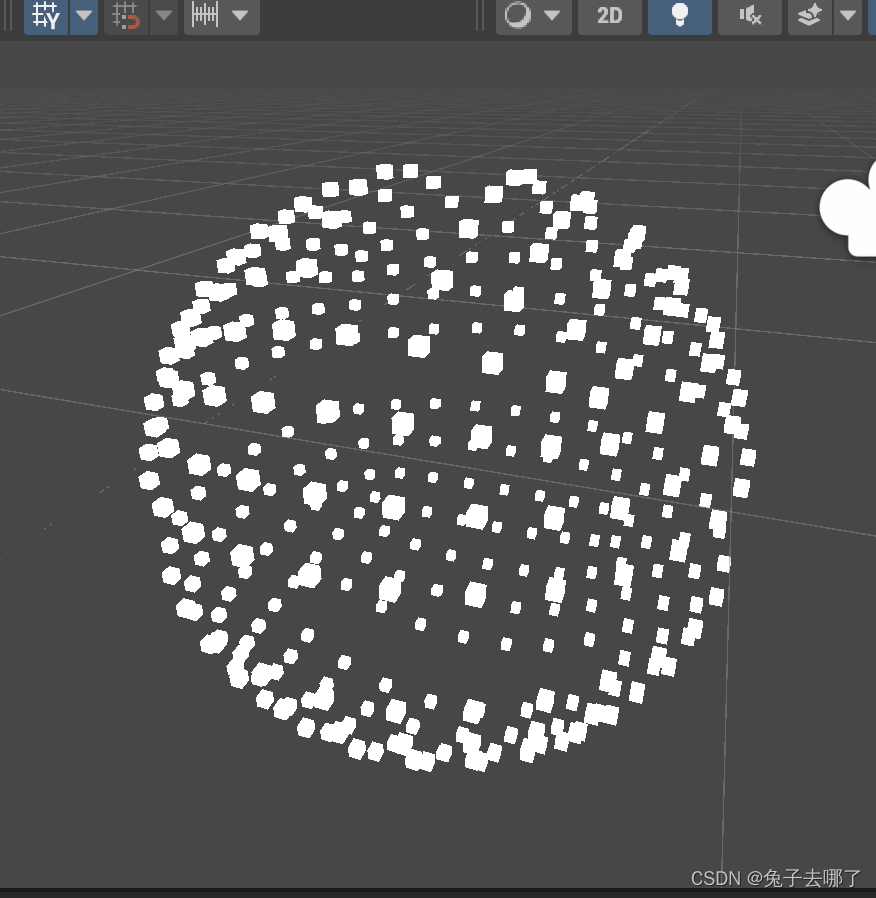Open the shading mode dropdown arrow

pyautogui.click(x=552, y=16)
